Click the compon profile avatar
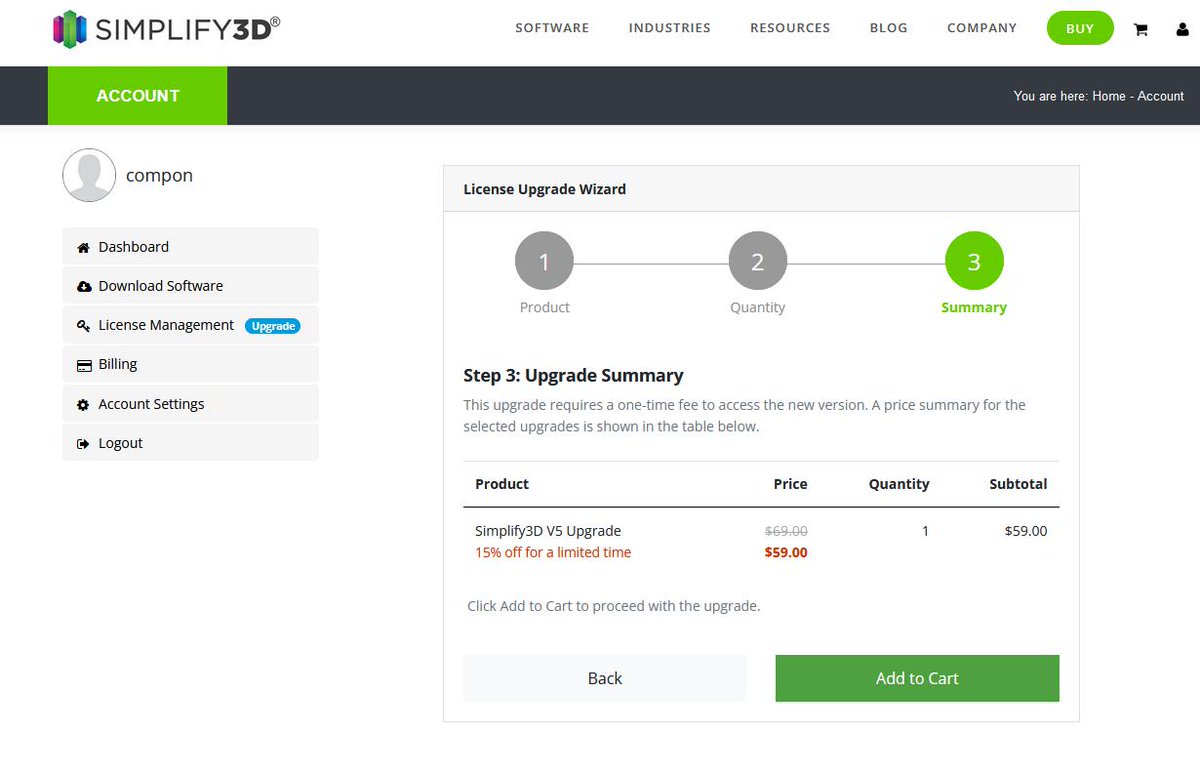 pos(89,175)
